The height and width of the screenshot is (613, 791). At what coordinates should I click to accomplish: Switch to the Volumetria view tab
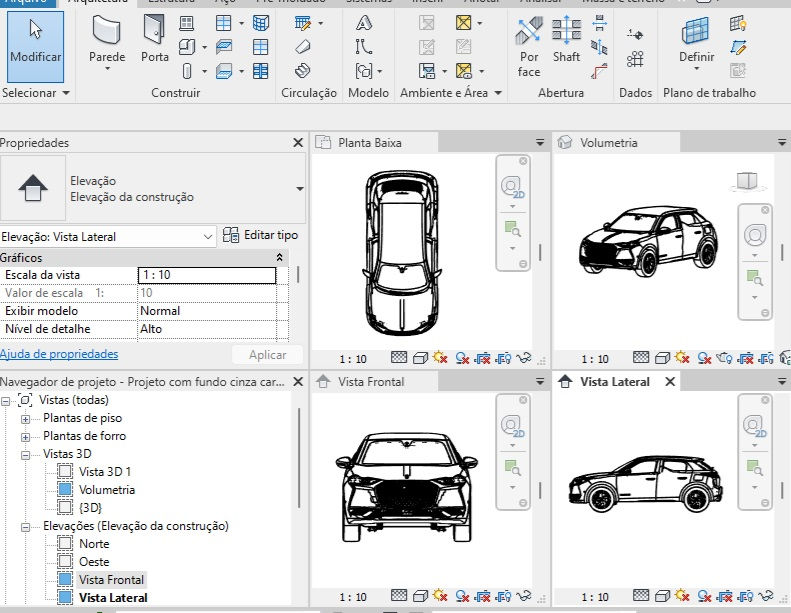tap(616, 143)
